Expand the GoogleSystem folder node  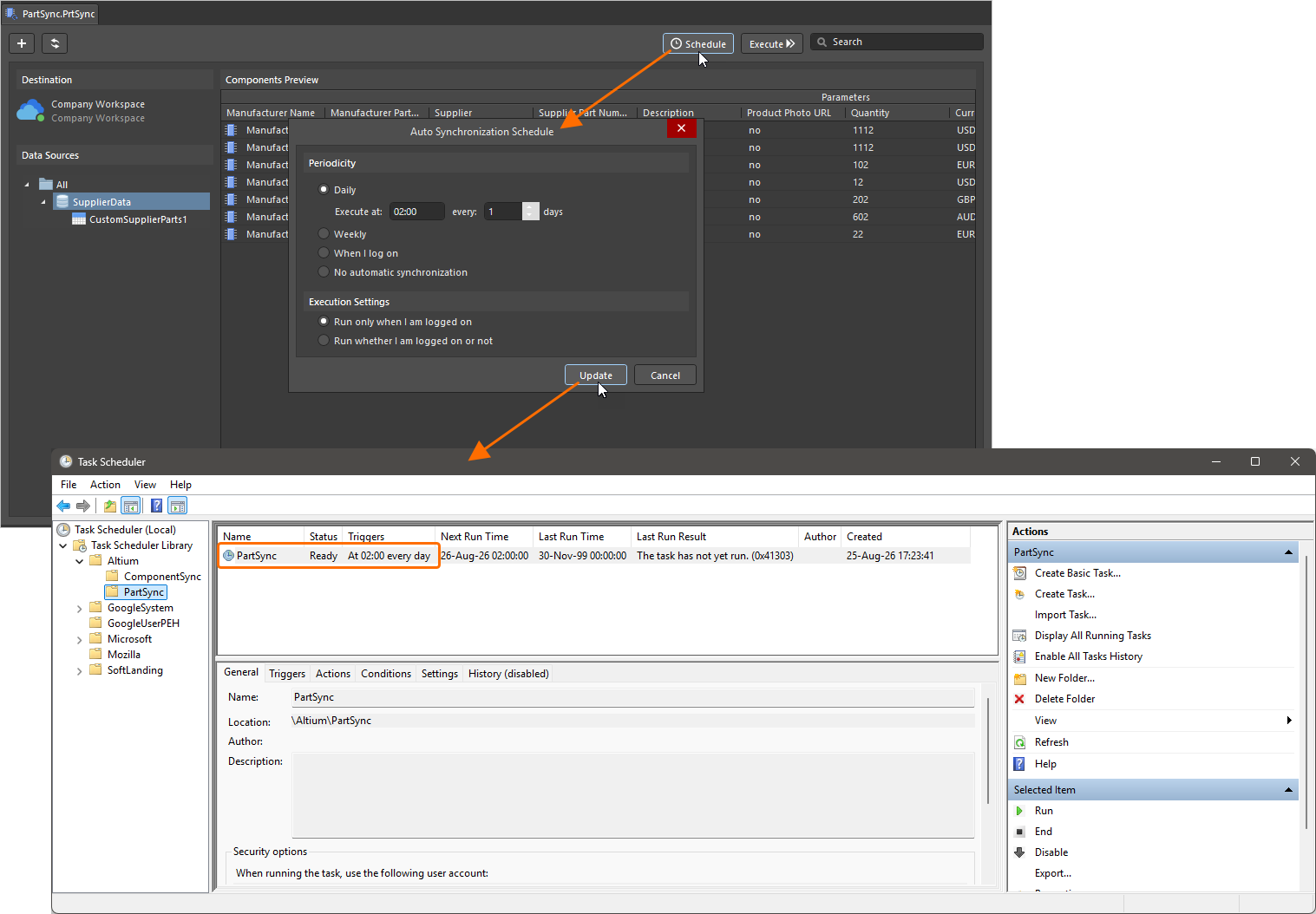pos(80,609)
